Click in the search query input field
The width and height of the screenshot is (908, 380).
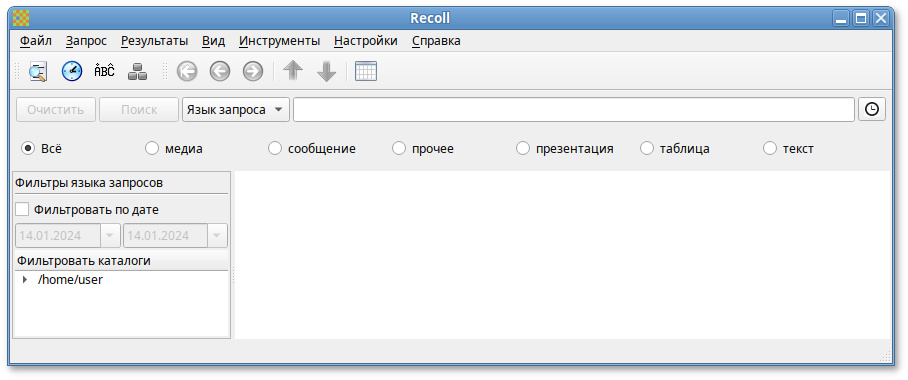(x=574, y=109)
